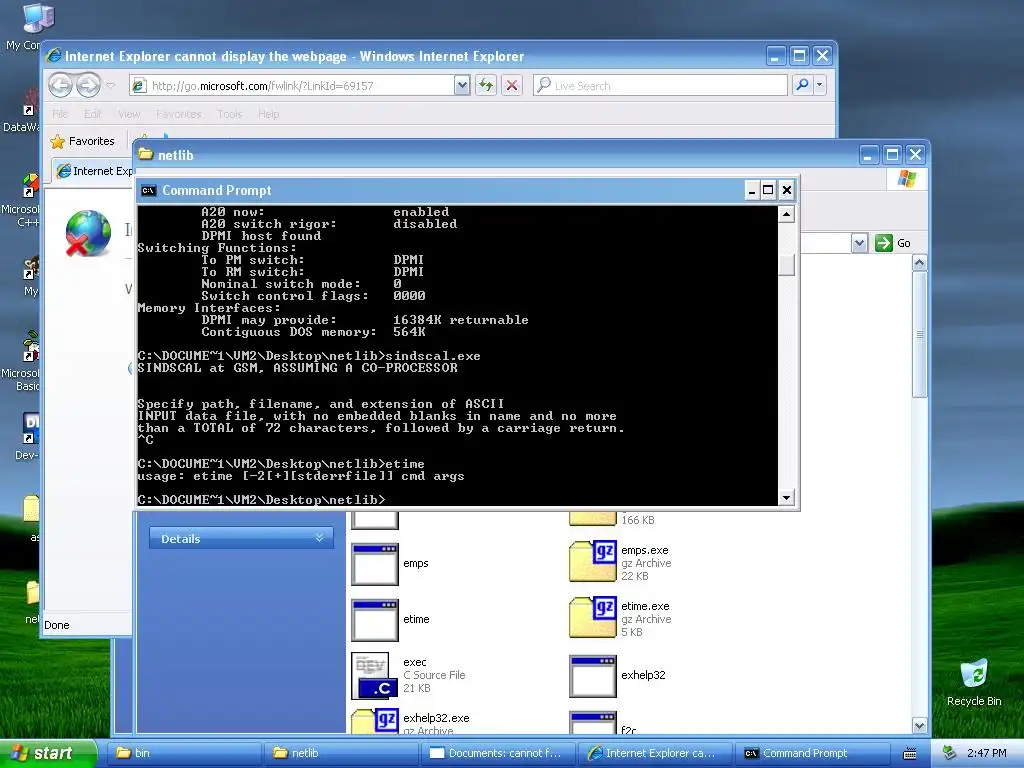
Task: Select the etime application icon
Action: 375,620
